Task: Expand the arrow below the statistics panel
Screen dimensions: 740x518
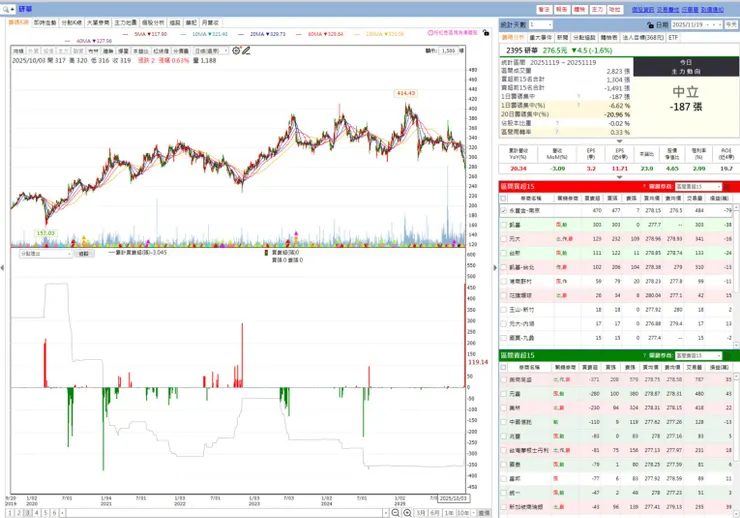Action: (619, 141)
